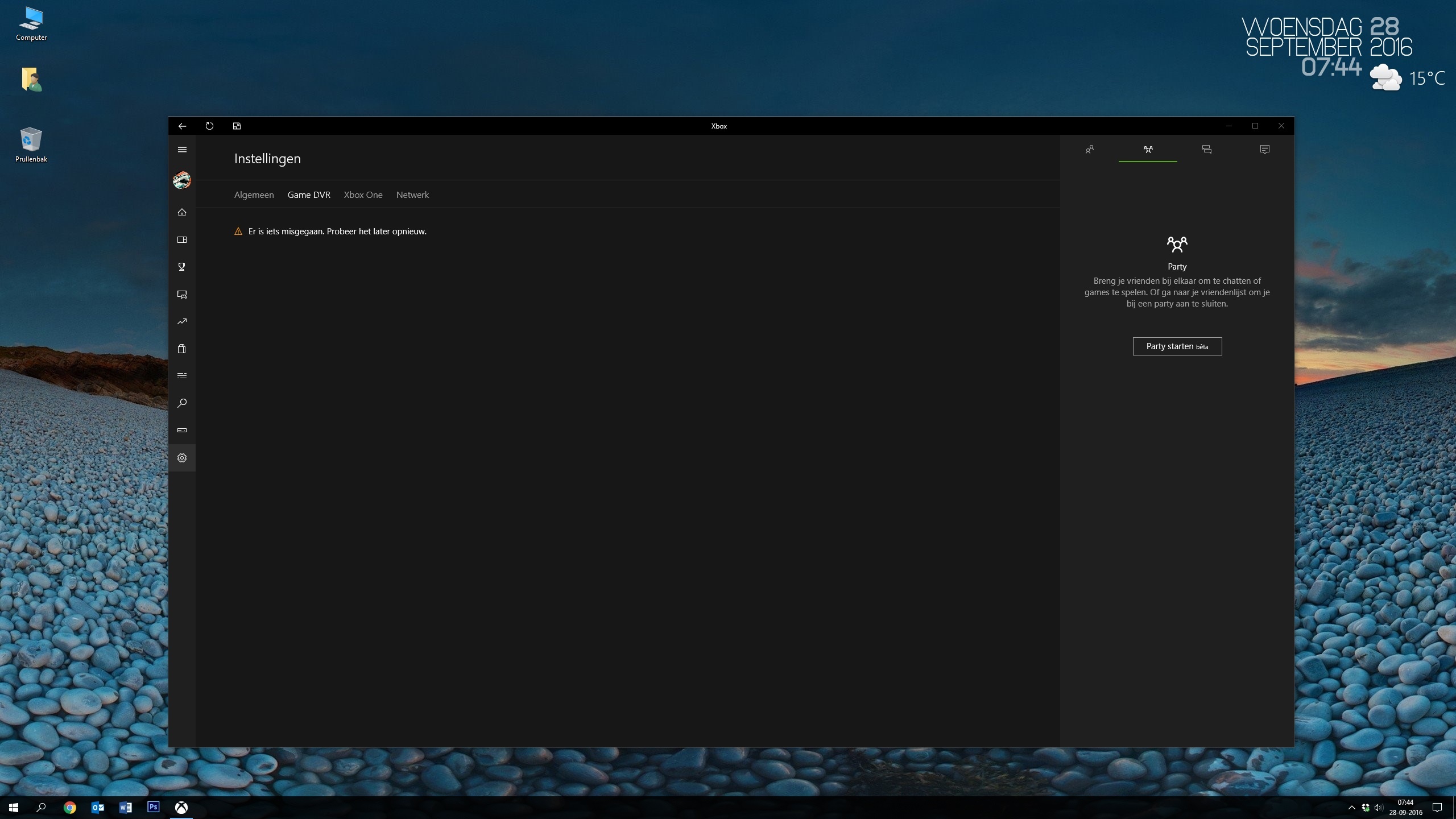The height and width of the screenshot is (819, 1456).
Task: Open My Games in the sidebar
Action: pos(182,239)
